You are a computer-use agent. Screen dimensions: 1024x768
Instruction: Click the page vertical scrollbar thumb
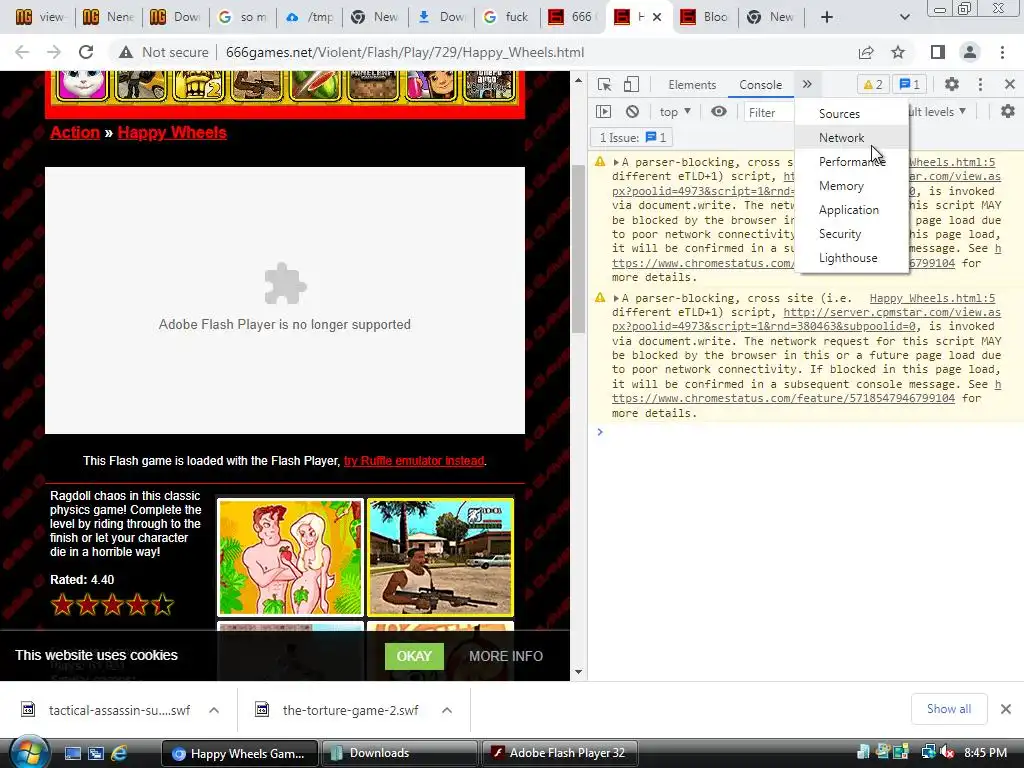(x=578, y=248)
